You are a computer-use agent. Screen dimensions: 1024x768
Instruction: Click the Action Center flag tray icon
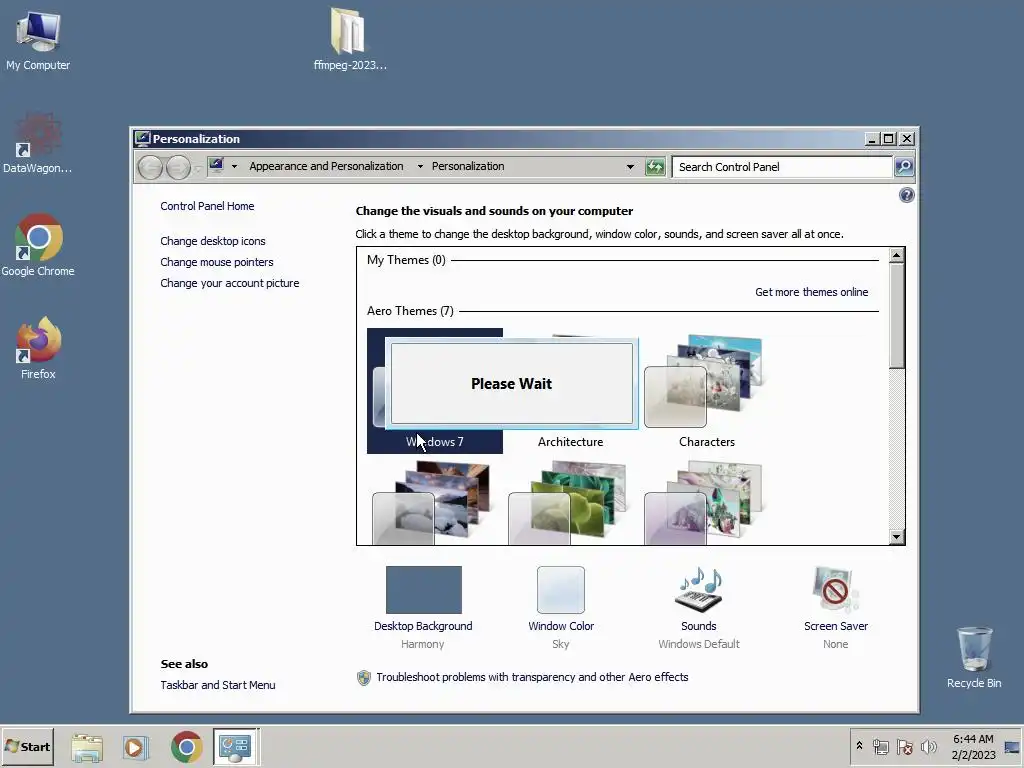tap(904, 746)
